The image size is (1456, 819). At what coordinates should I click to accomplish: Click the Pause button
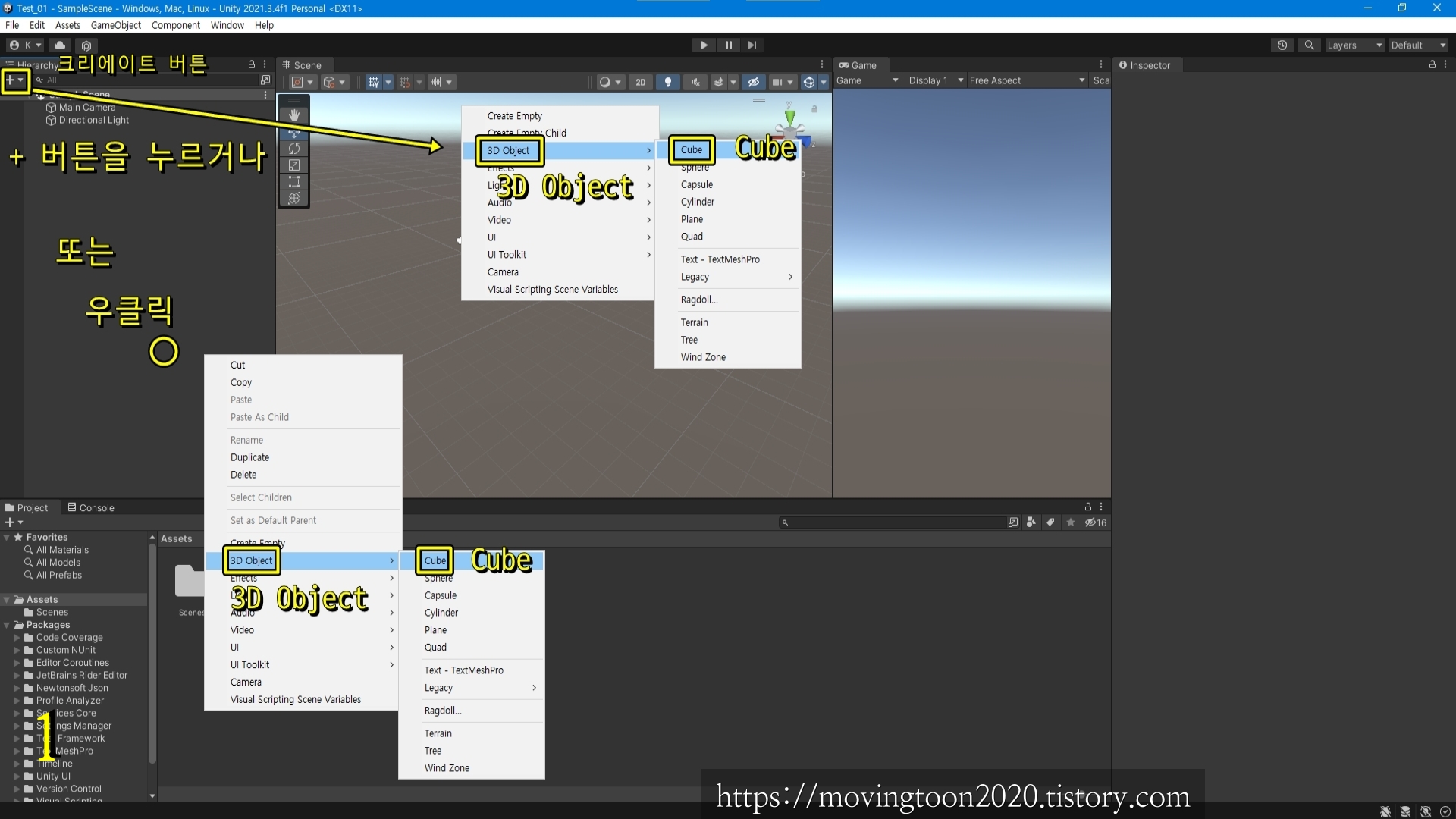(x=728, y=45)
